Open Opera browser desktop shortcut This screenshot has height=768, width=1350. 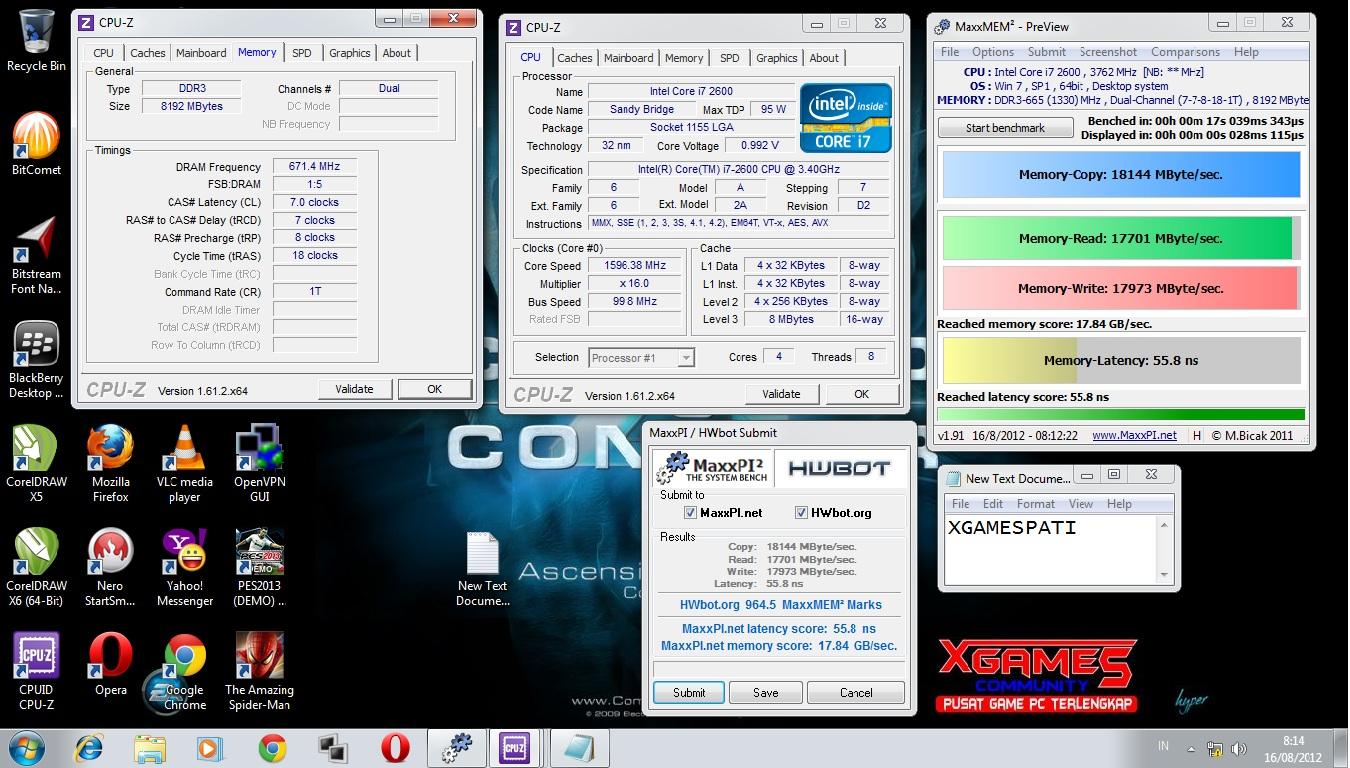tap(110, 665)
